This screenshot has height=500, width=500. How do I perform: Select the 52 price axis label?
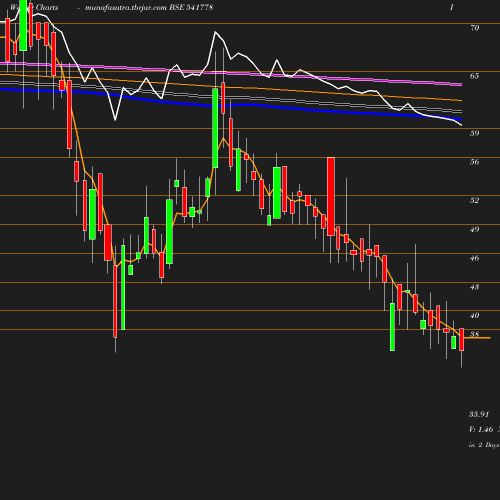[x=475, y=200]
